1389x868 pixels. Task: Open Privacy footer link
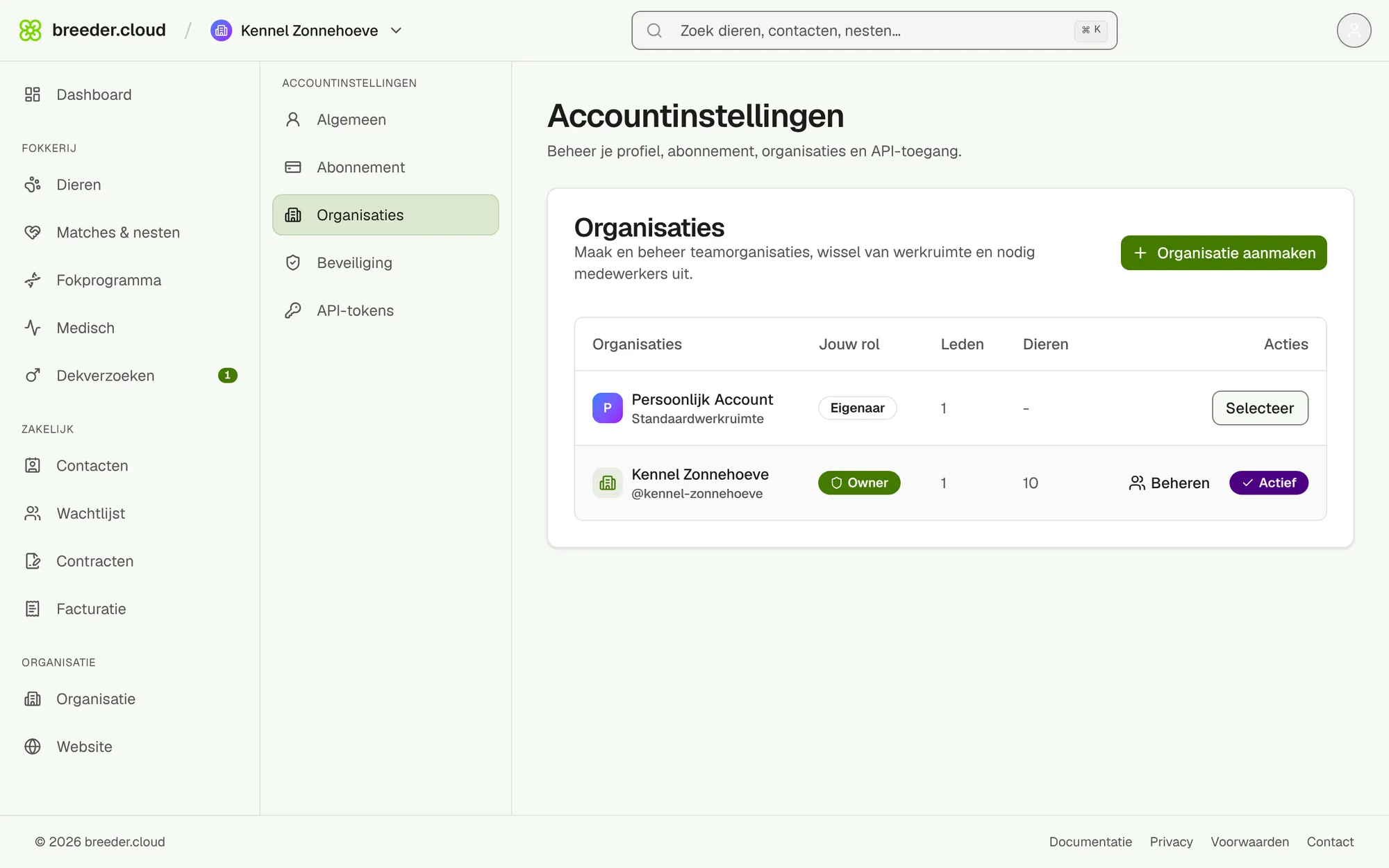tap(1171, 842)
